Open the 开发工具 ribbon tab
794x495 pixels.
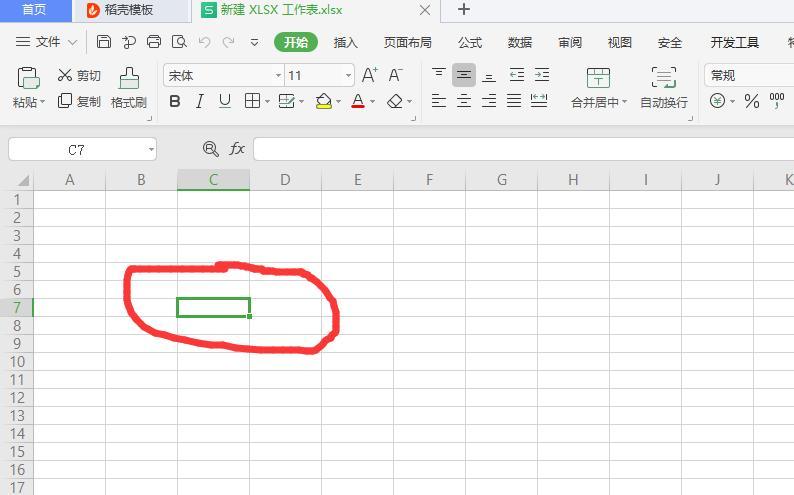734,43
